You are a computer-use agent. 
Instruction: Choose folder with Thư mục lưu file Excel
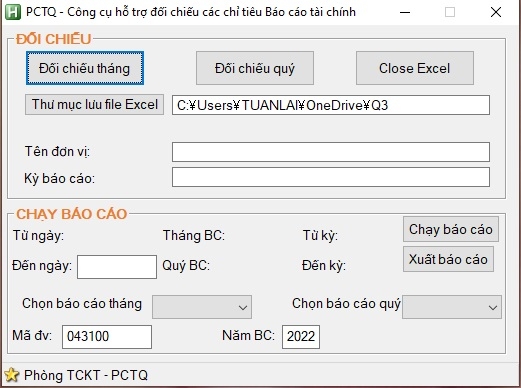pyautogui.click(x=94, y=105)
